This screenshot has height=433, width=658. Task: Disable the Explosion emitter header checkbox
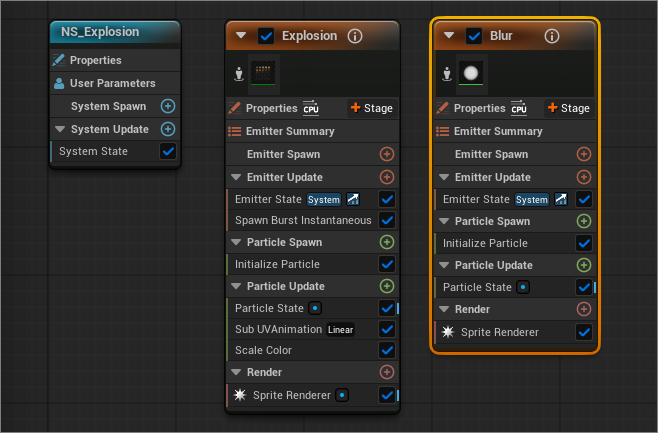(266, 36)
